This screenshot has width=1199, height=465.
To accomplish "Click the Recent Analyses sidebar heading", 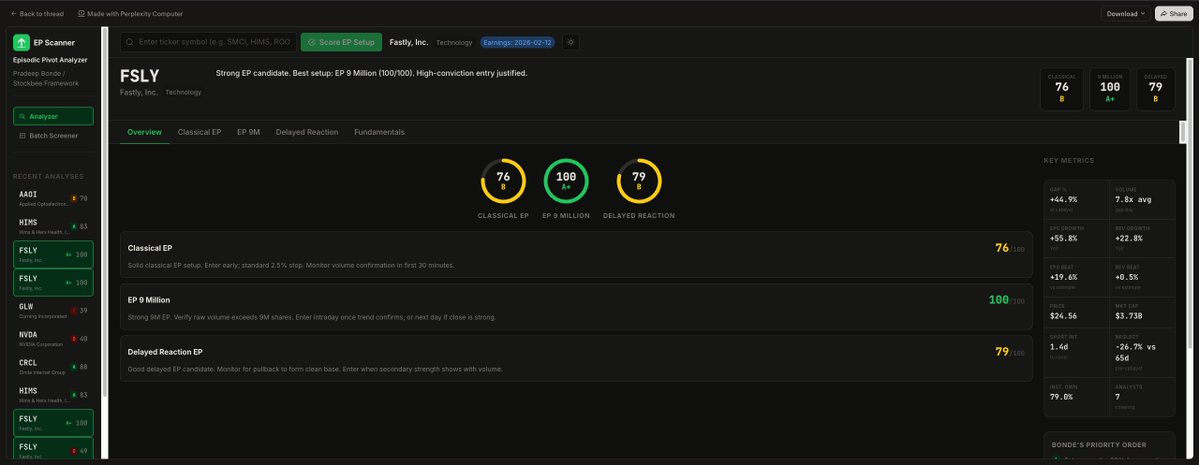I will pos(48,177).
